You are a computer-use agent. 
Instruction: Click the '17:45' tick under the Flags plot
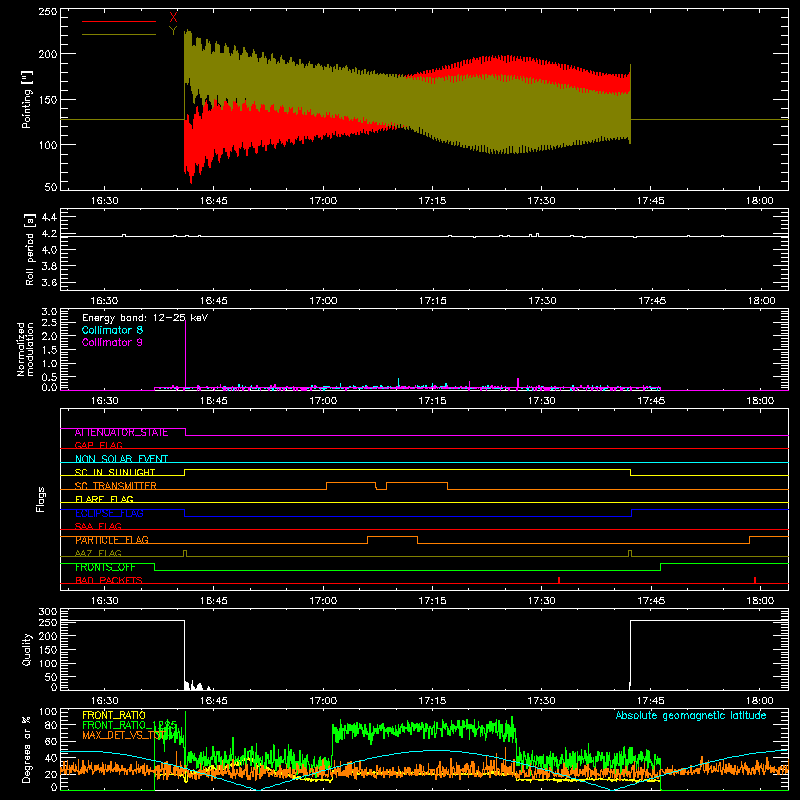click(651, 601)
